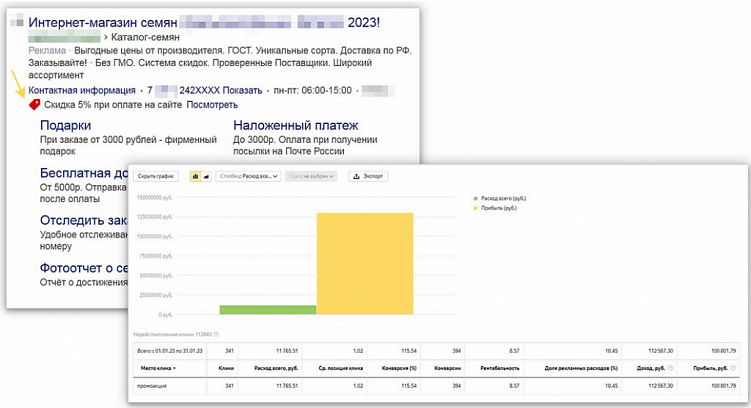Image resolution: width=751 pixels, height=408 pixels.
Task: Click the Конверсия (%) column header
Action: tap(399, 368)
